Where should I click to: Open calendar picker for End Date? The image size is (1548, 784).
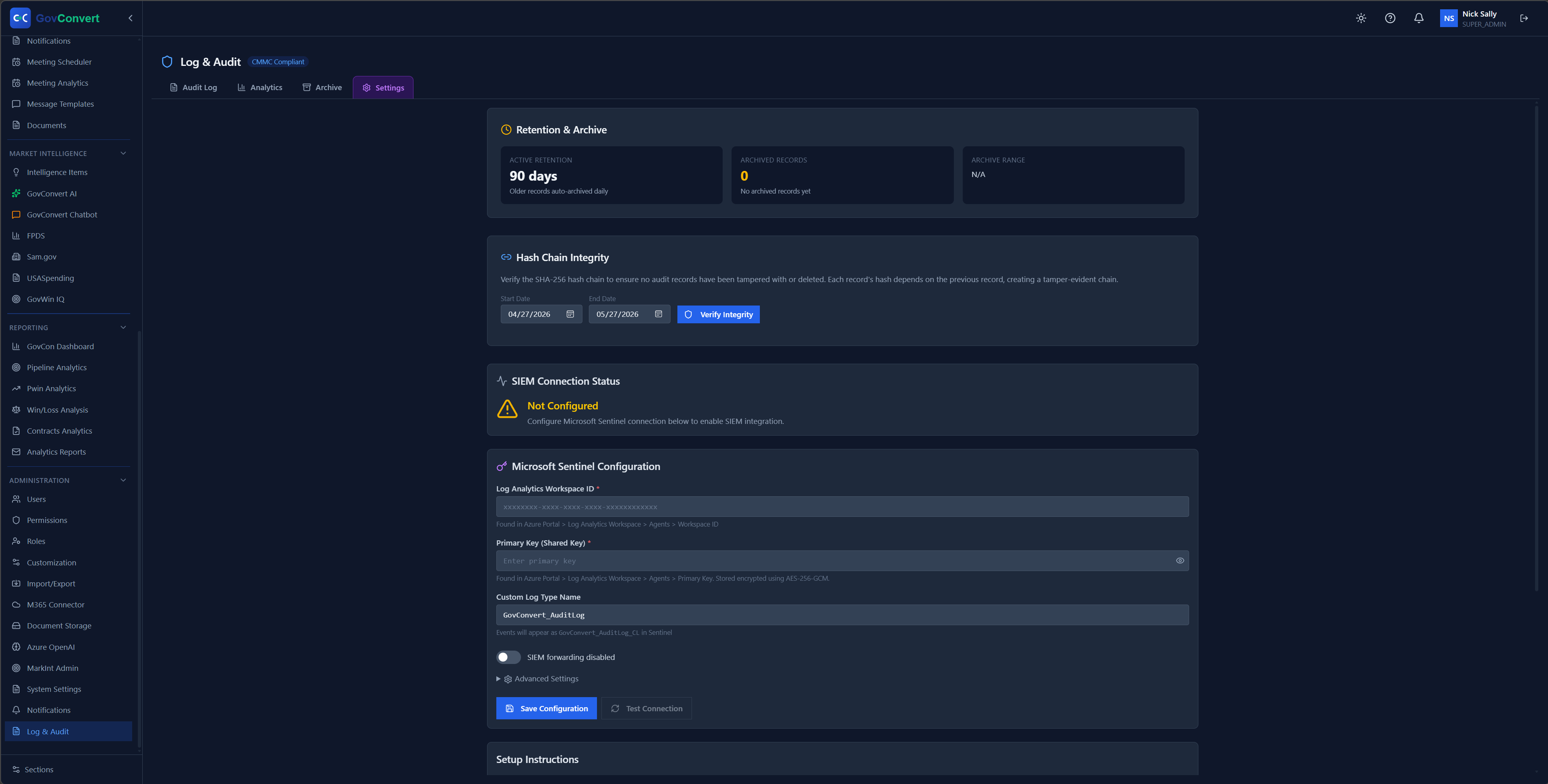point(659,314)
